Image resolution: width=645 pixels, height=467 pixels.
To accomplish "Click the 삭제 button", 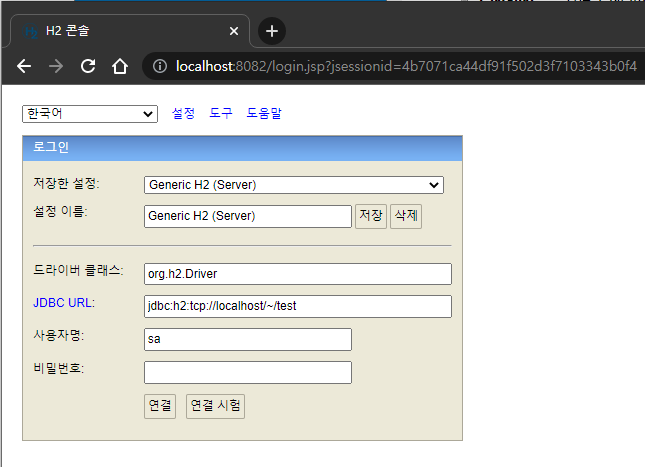I will coord(406,216).
